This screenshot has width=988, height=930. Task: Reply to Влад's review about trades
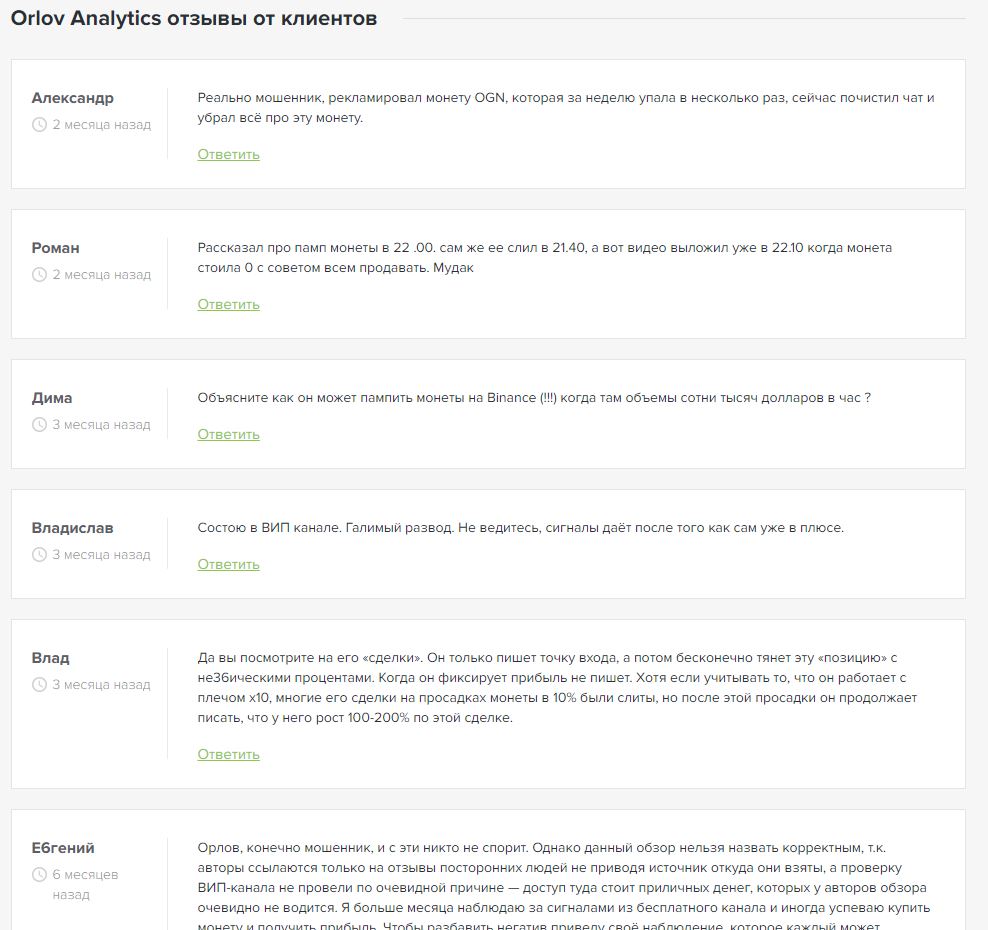(228, 754)
